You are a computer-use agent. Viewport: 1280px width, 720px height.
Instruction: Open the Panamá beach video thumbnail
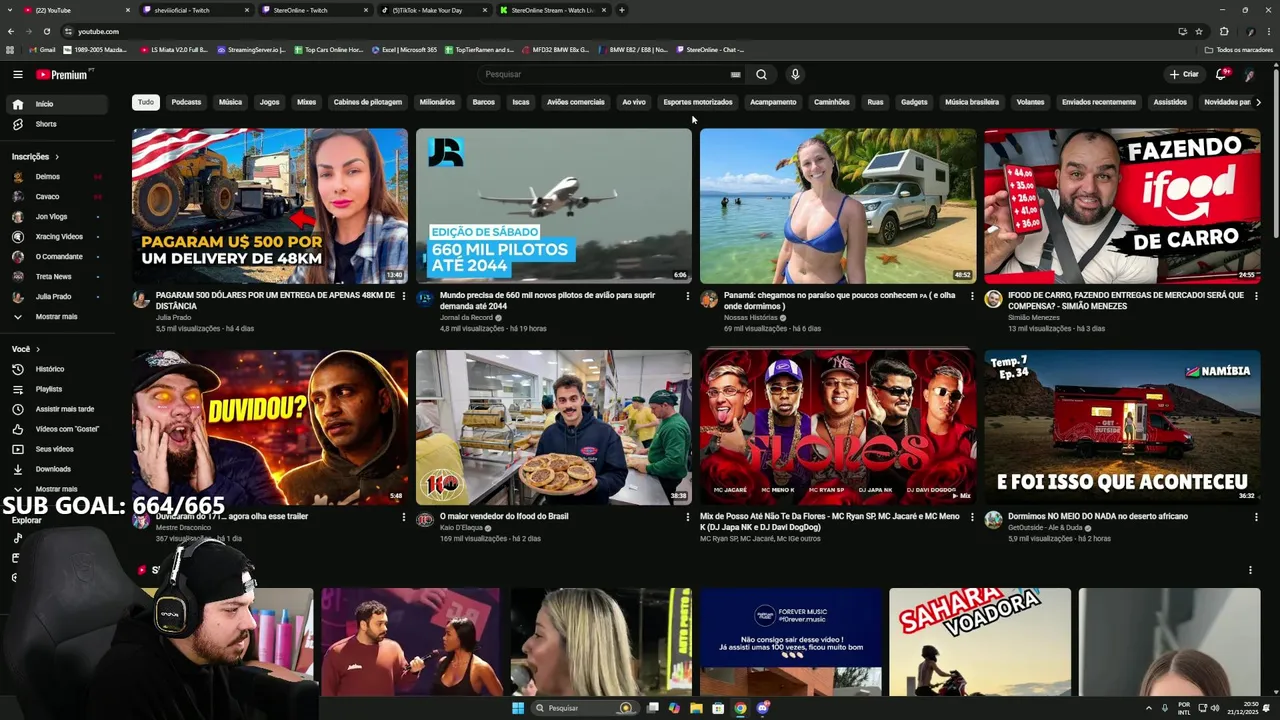pyautogui.click(x=838, y=206)
